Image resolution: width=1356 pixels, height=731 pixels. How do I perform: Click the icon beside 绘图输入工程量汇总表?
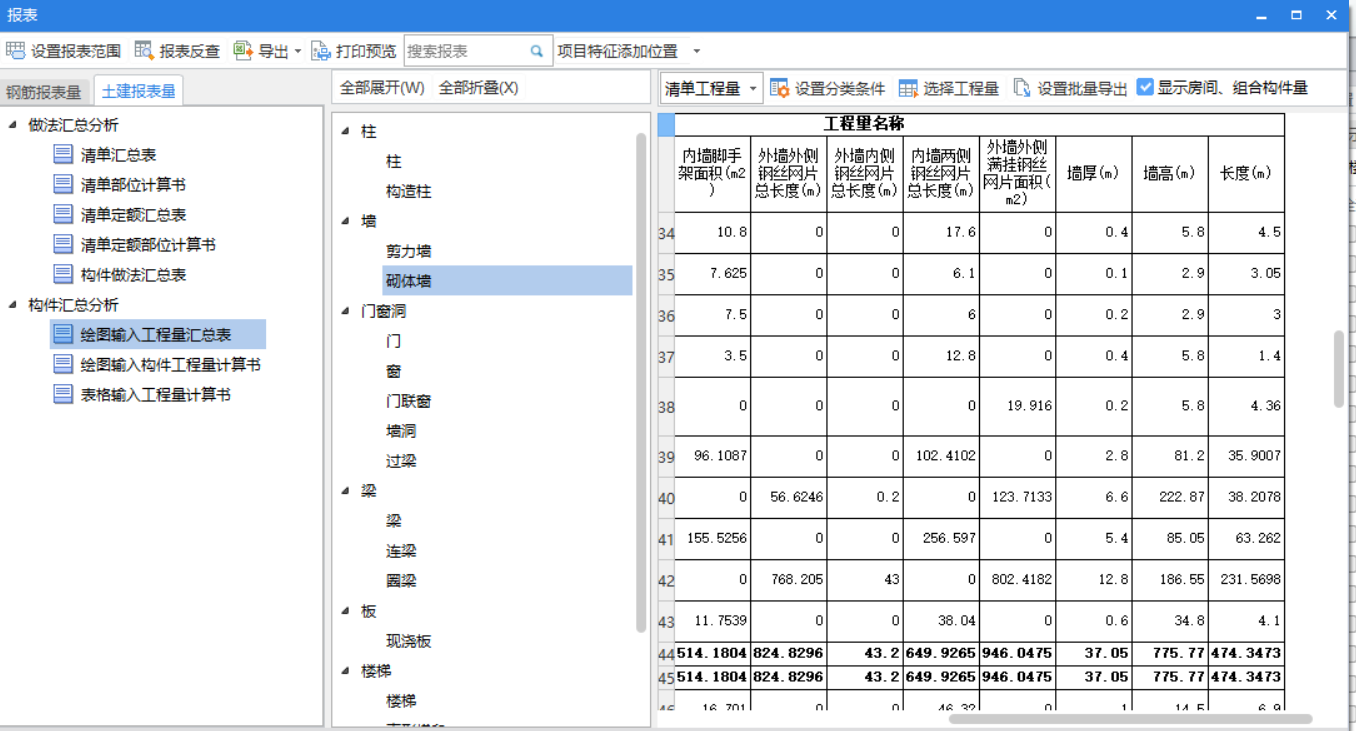(63, 335)
